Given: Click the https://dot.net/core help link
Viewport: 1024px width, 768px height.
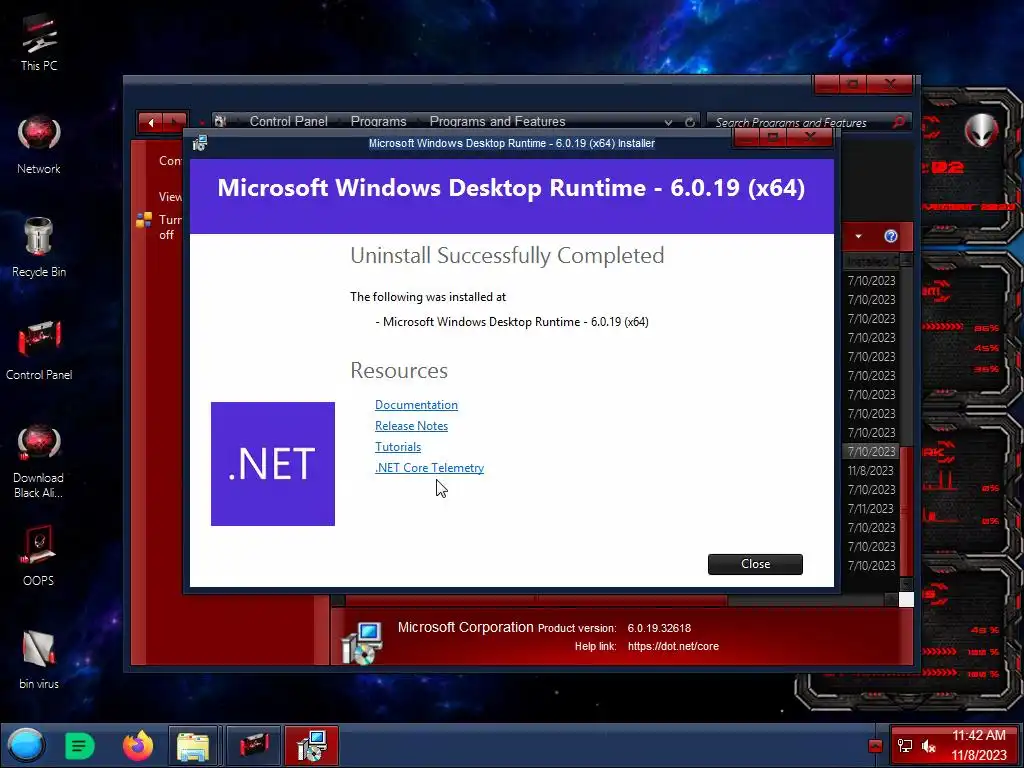Looking at the screenshot, I should [673, 647].
